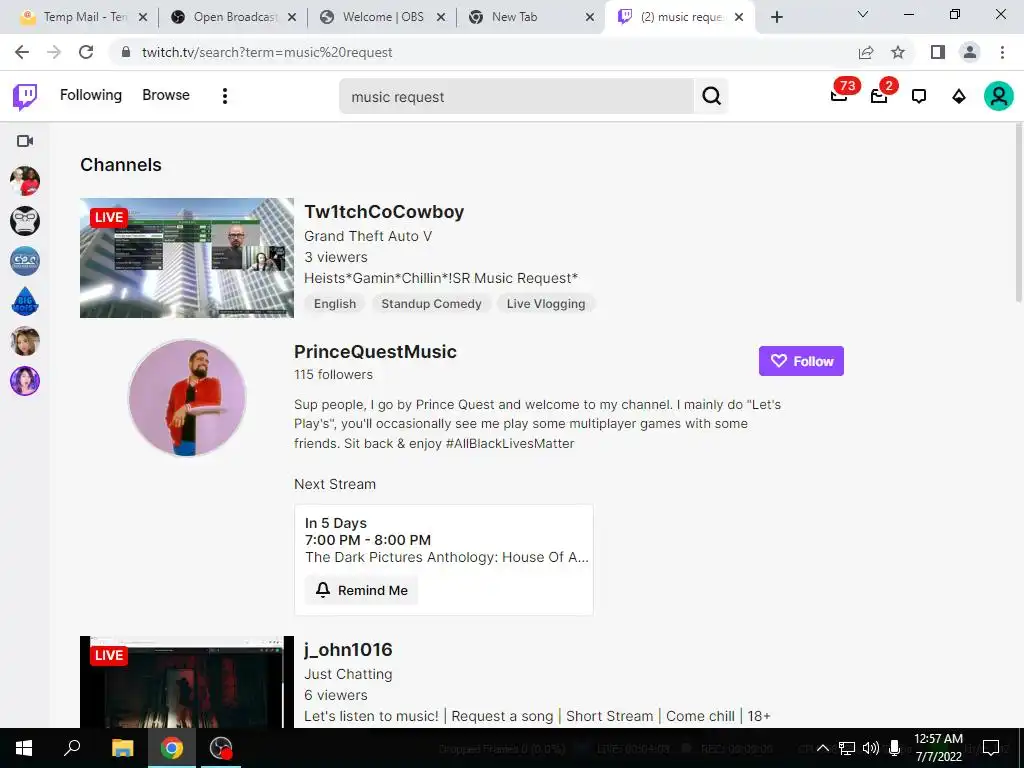
Task: Open Chrome's three-dot menu
Action: point(1002,52)
